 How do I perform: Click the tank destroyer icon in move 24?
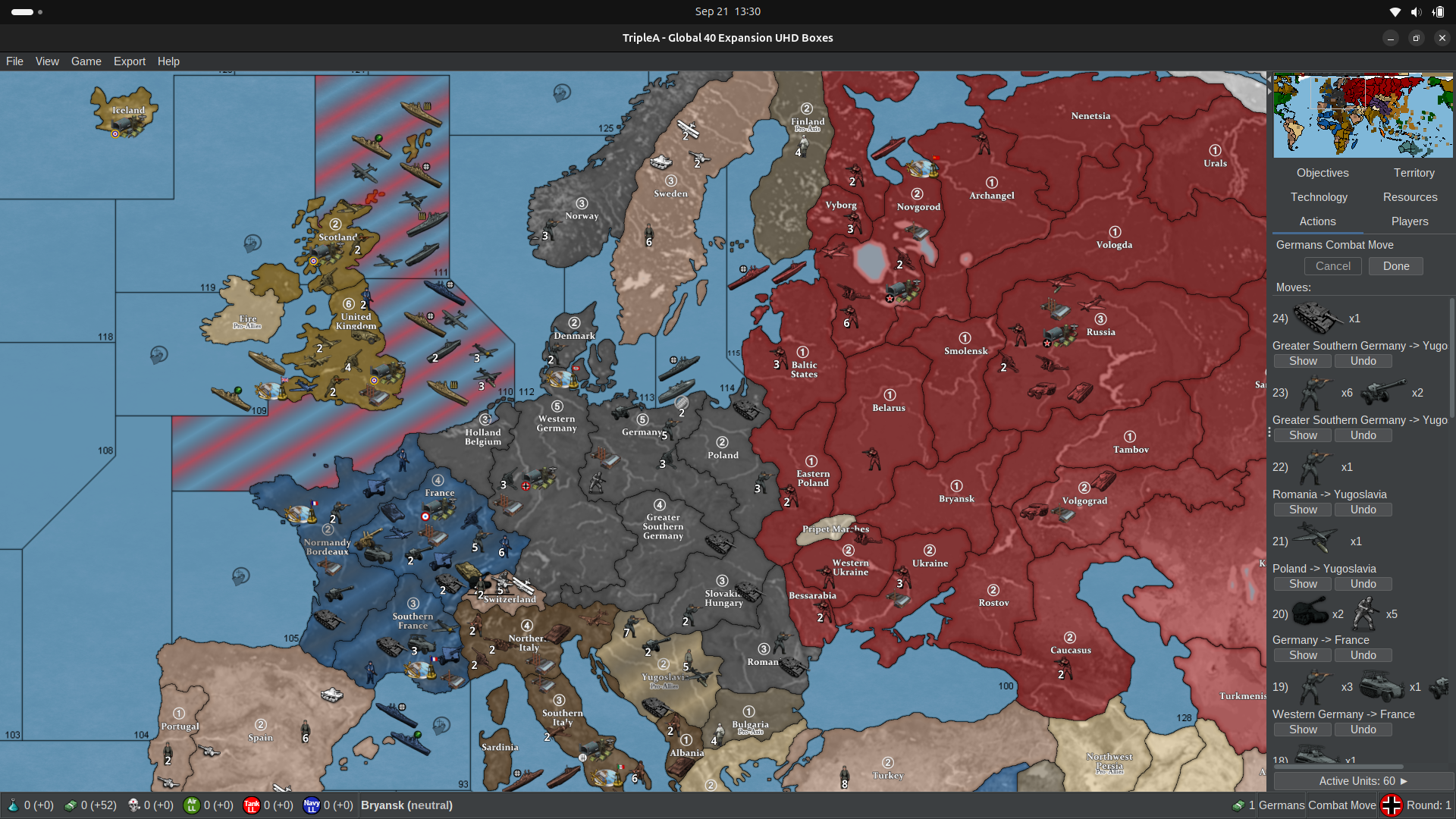(x=1318, y=318)
